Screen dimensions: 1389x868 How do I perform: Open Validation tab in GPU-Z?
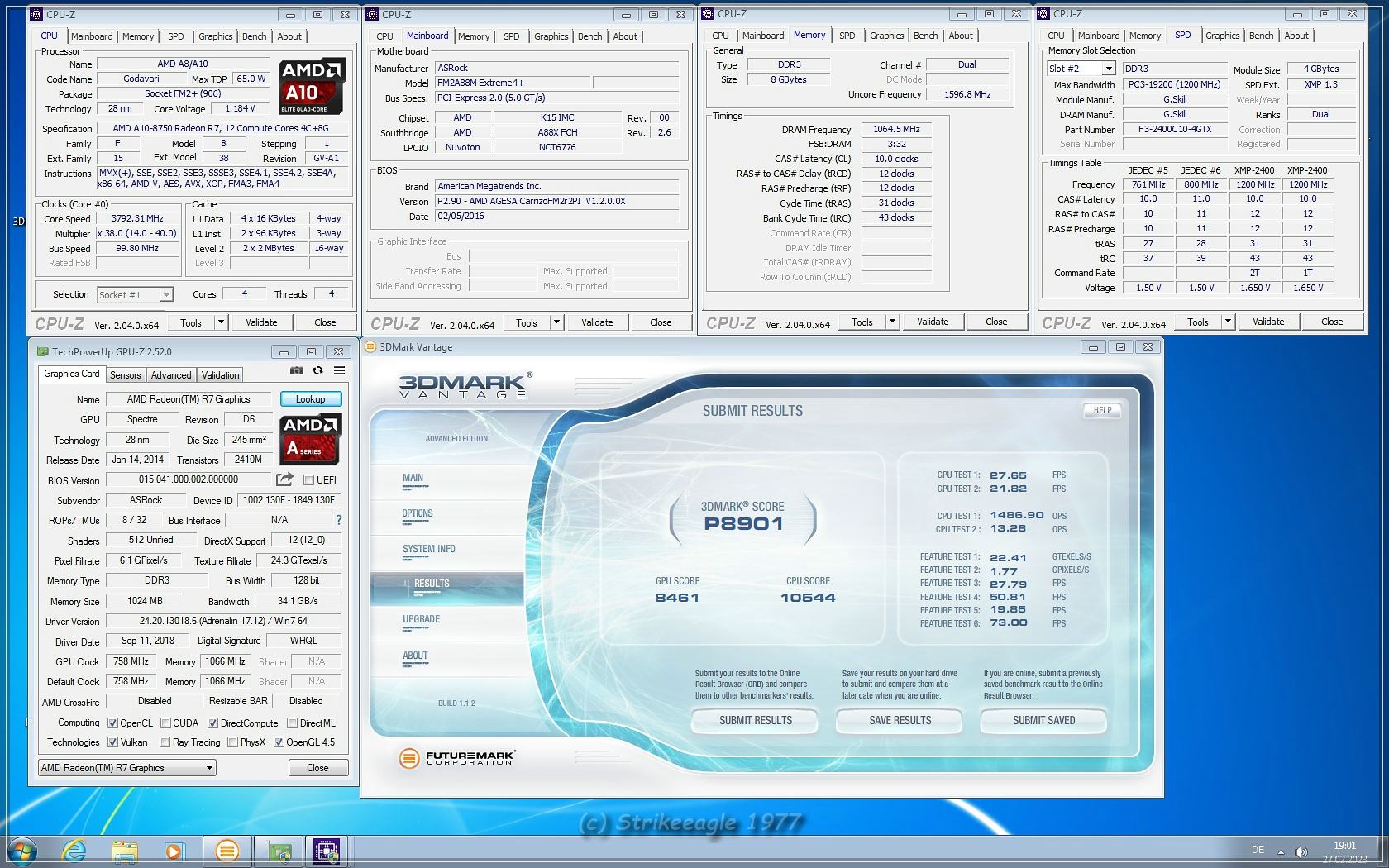click(221, 375)
